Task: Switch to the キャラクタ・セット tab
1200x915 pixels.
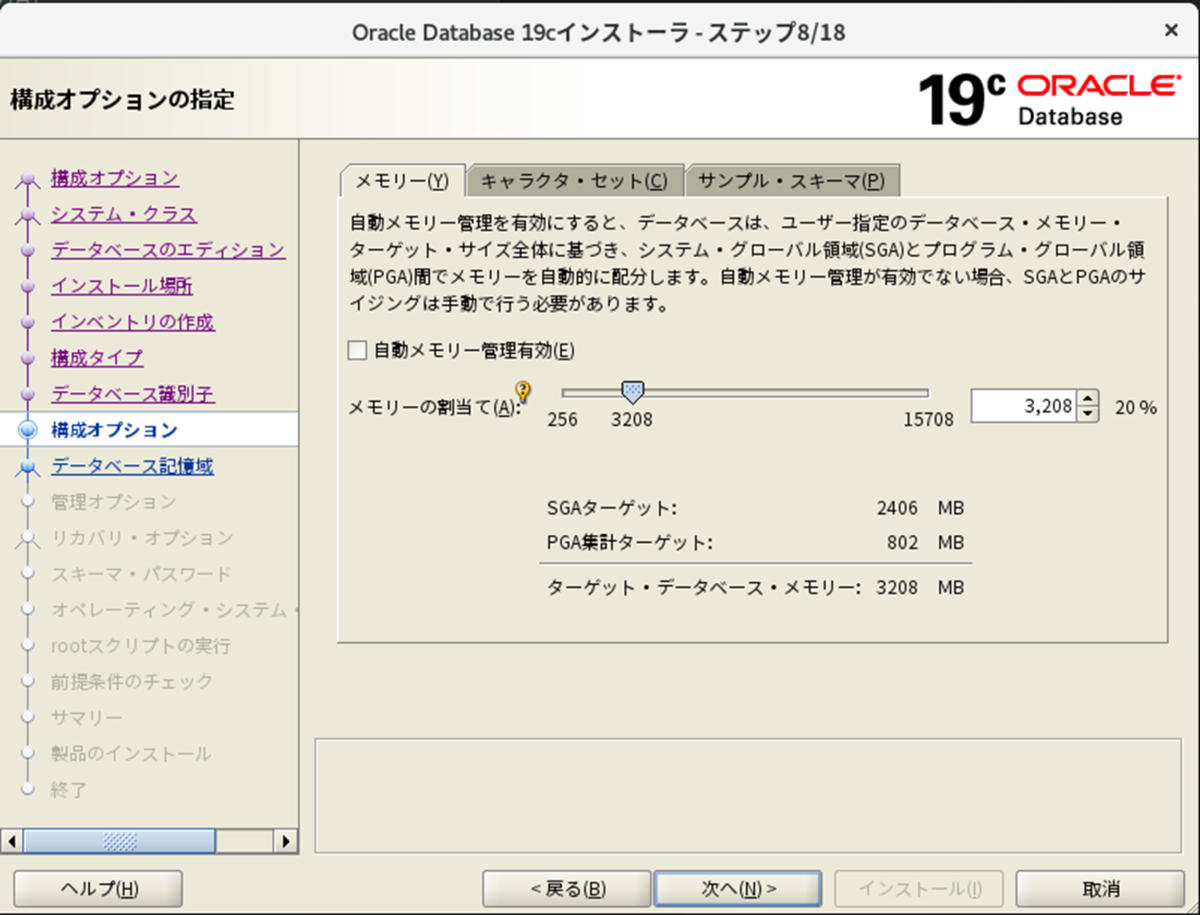Action: point(576,180)
